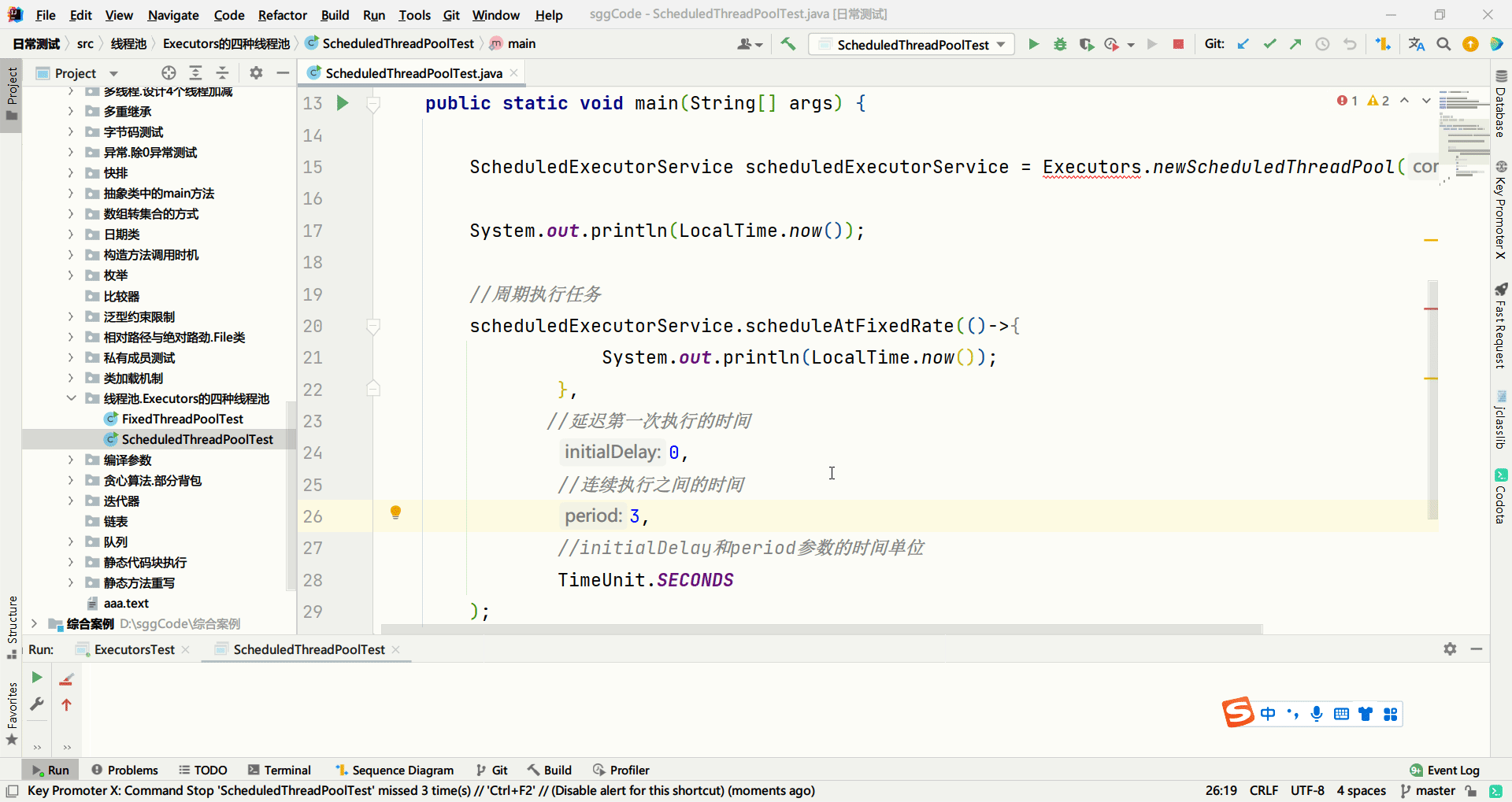Image resolution: width=1512 pixels, height=802 pixels.
Task: Open the Refactor menu
Action: click(x=282, y=15)
